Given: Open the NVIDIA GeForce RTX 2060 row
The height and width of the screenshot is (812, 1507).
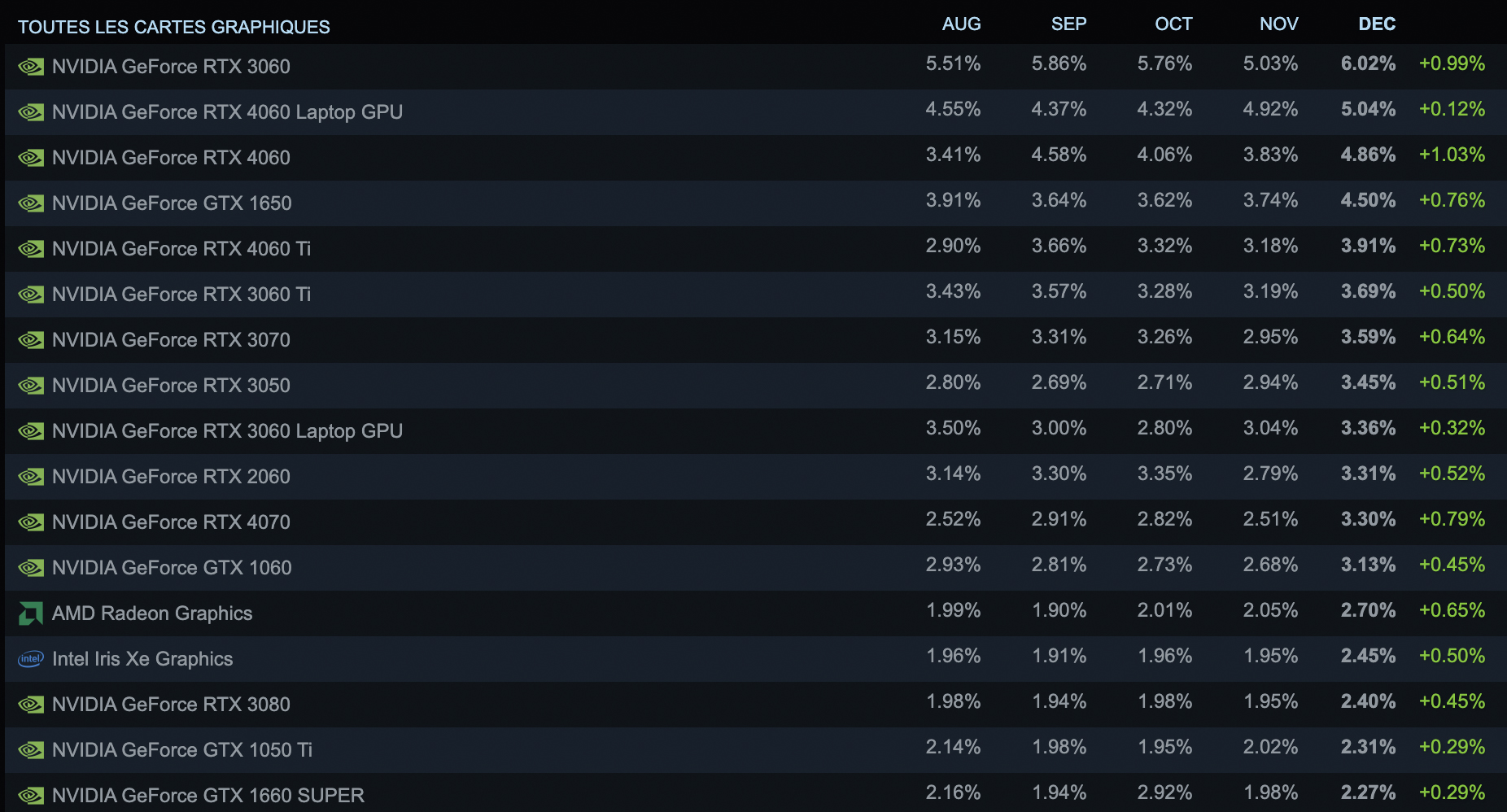Looking at the screenshot, I should coord(756,476).
